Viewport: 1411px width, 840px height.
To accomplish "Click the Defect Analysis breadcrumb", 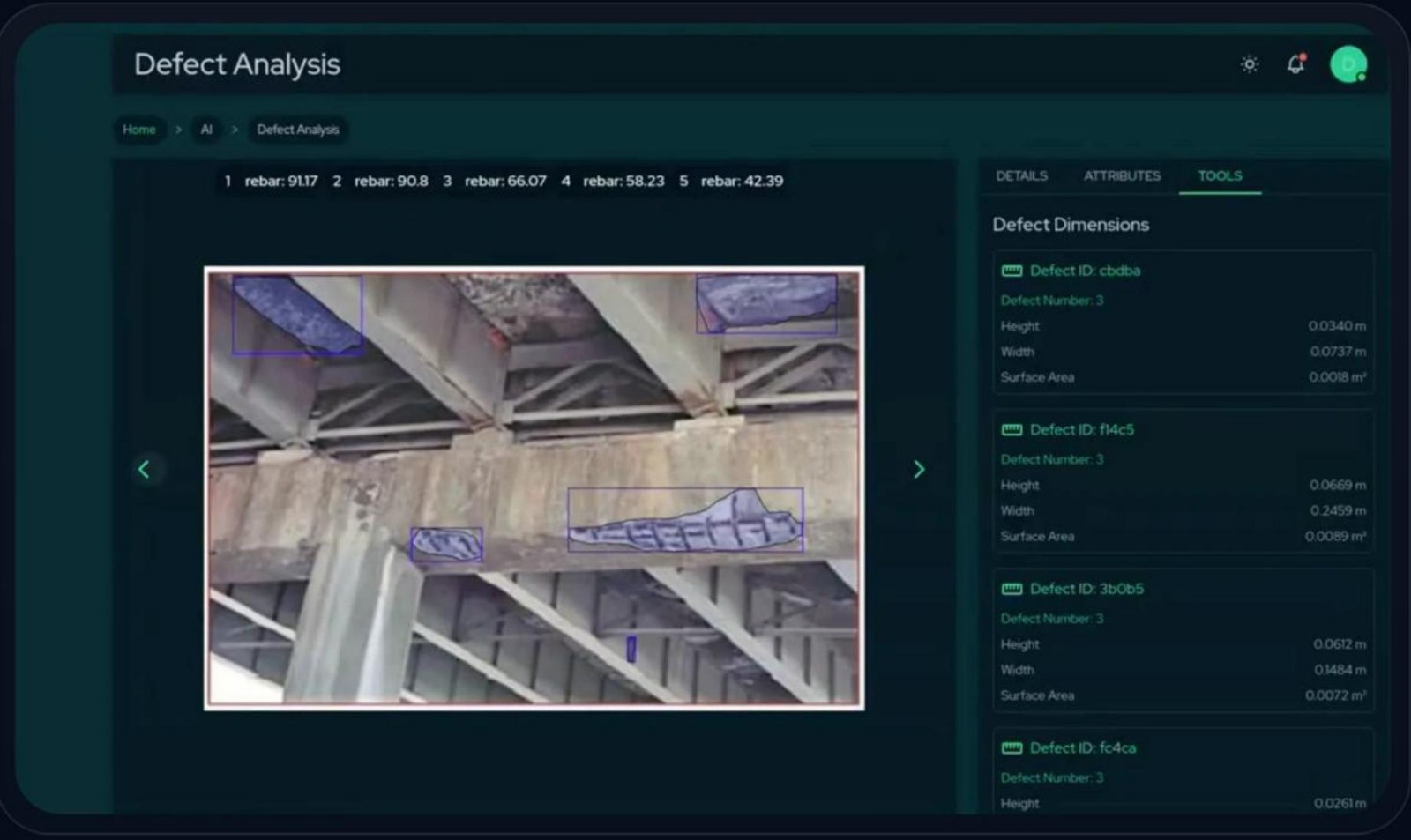I will (297, 130).
